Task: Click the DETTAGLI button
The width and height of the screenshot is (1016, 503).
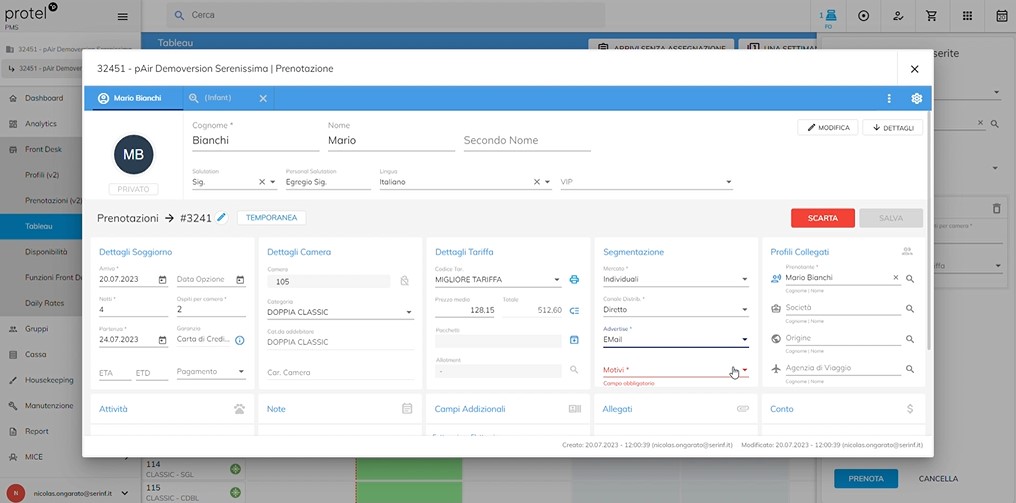Action: coord(893,128)
